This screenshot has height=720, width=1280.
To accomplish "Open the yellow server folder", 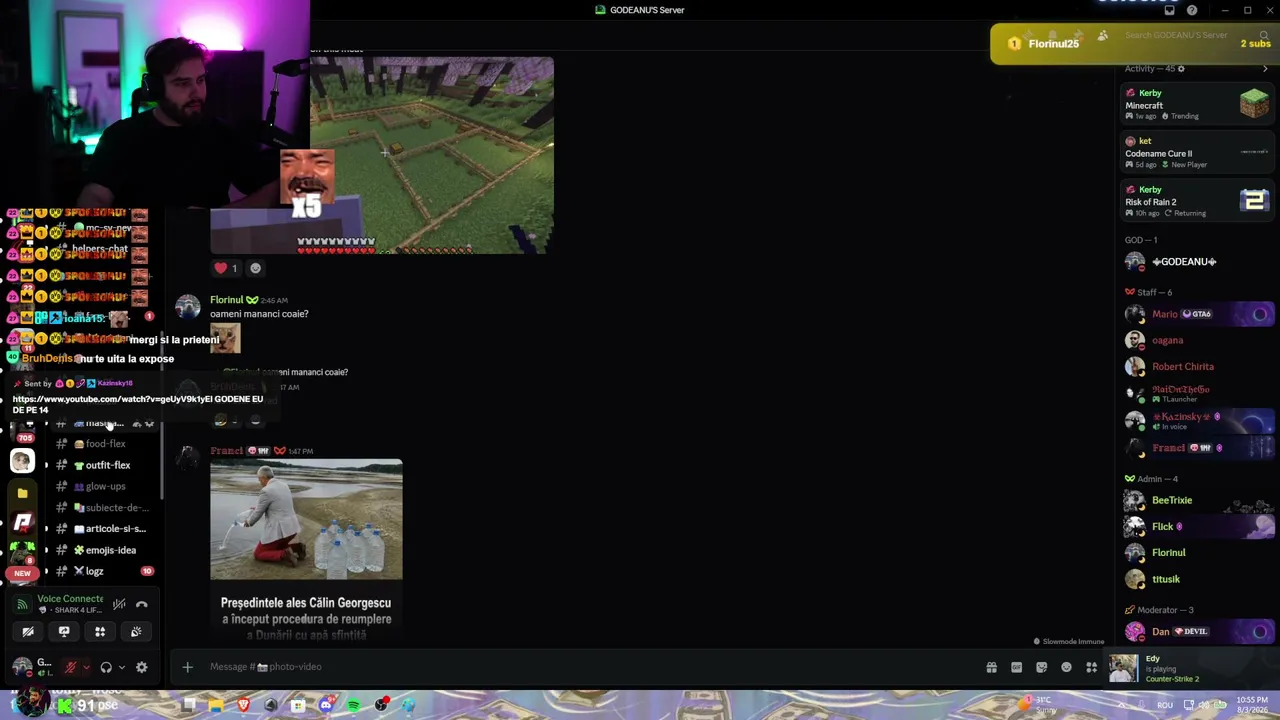I will [x=22, y=493].
